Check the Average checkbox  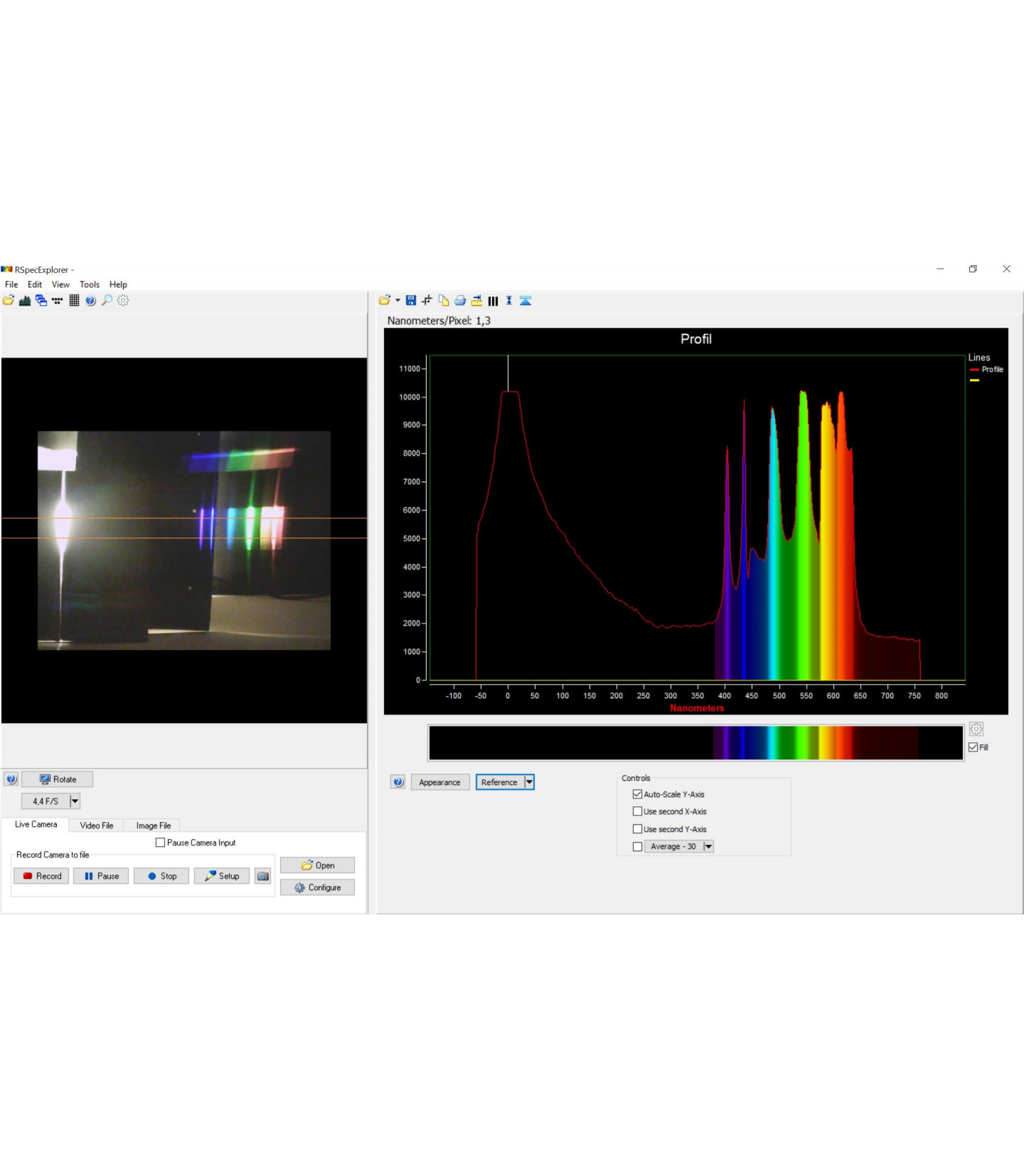[x=637, y=846]
